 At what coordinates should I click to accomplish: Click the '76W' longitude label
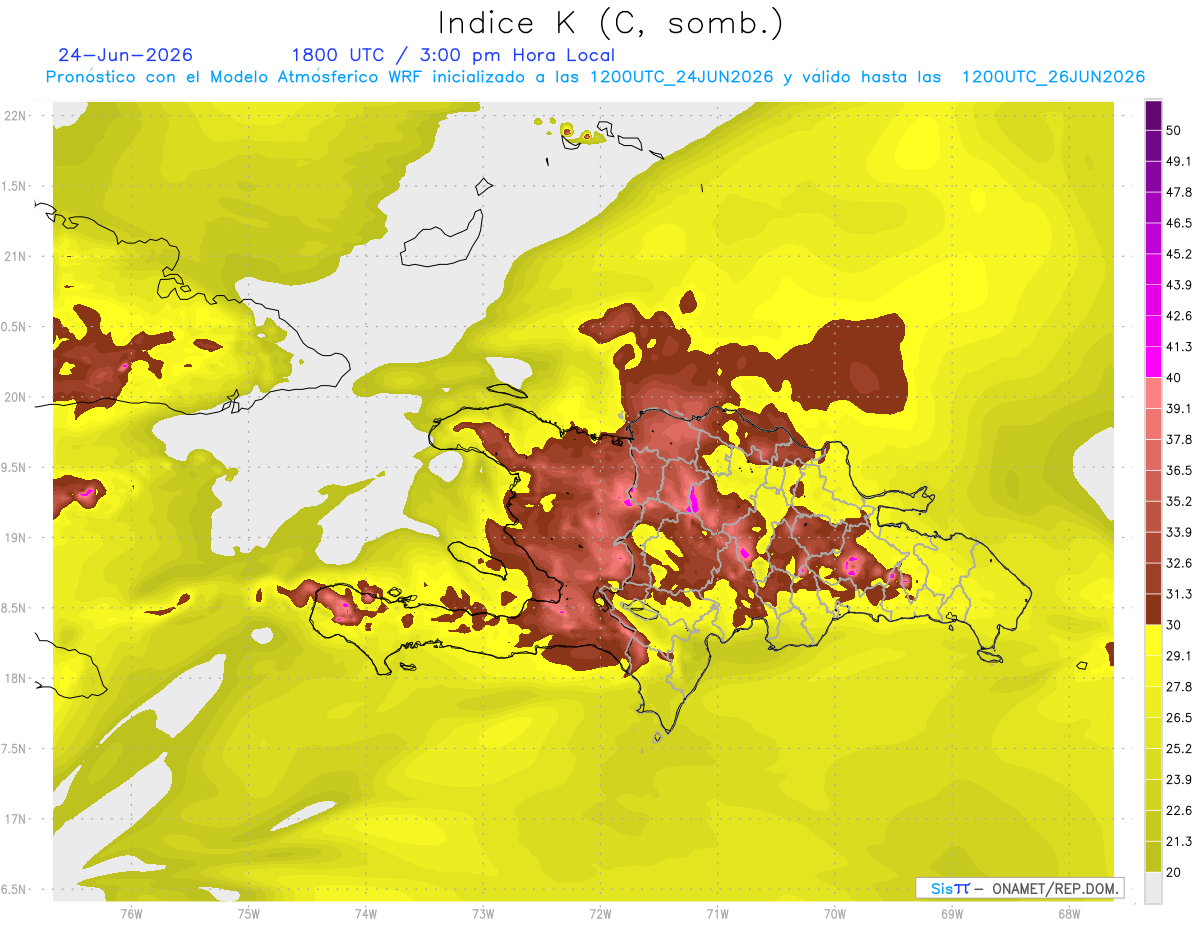131,913
